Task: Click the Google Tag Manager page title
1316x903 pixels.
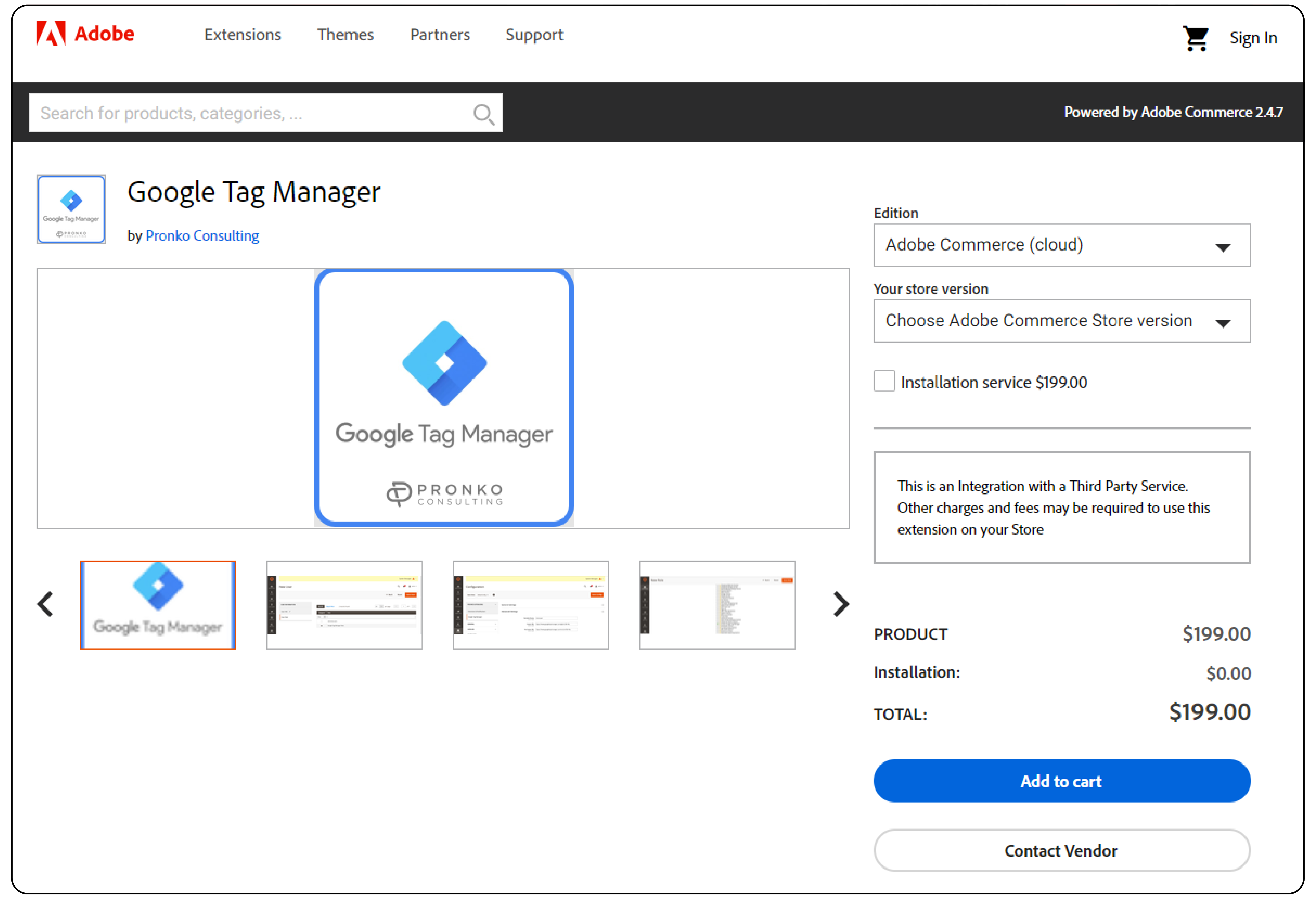Action: click(x=254, y=192)
